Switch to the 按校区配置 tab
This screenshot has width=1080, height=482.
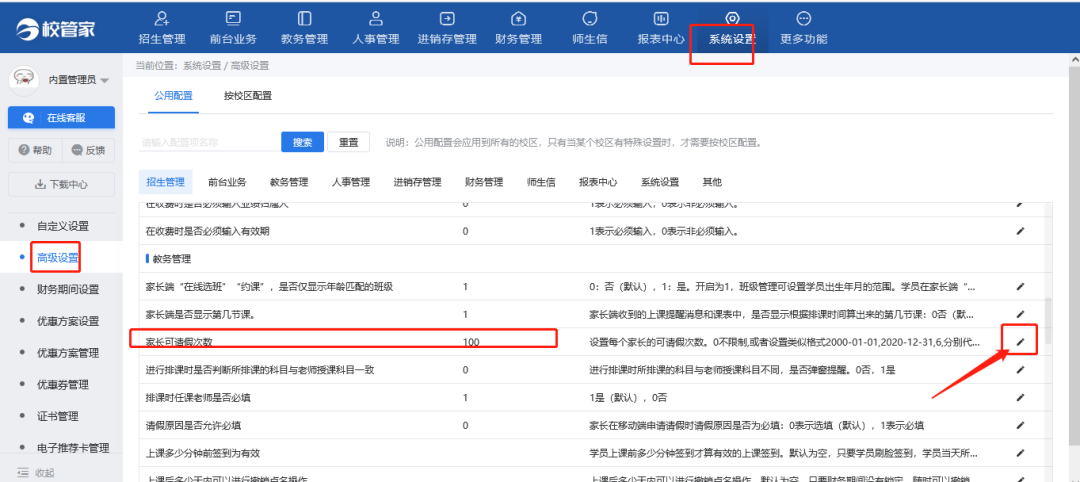click(x=248, y=96)
